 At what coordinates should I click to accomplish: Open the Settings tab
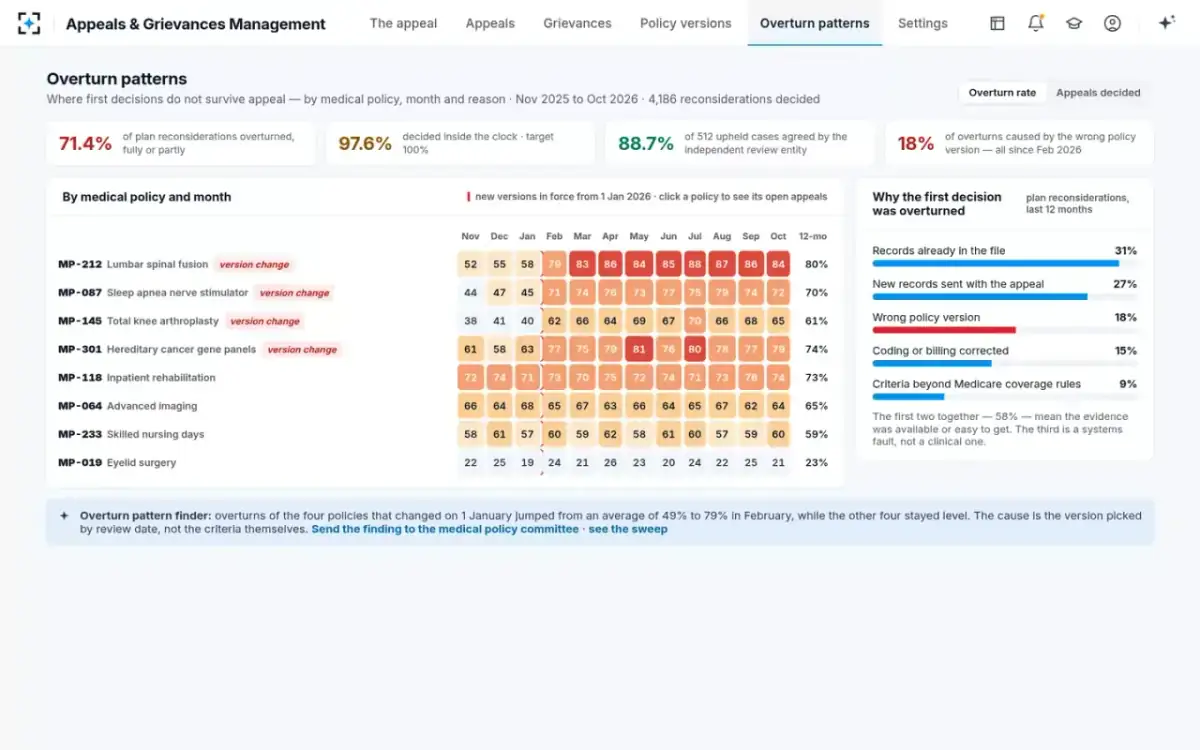(923, 23)
